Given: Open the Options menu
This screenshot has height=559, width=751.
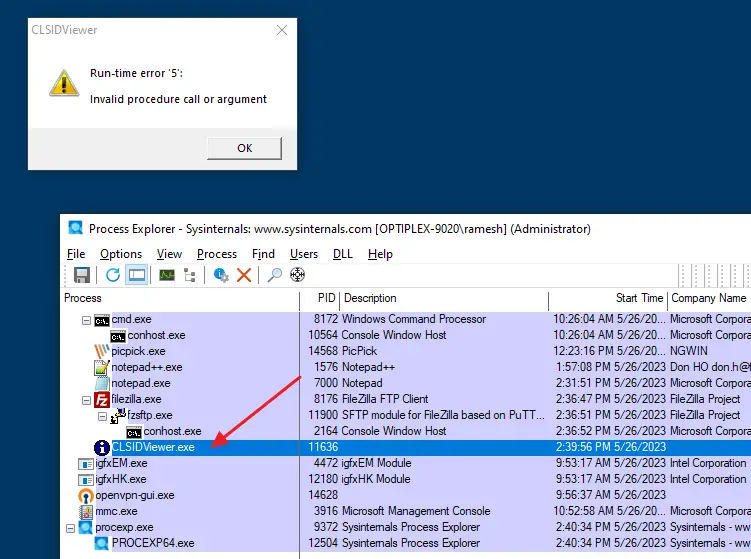Looking at the screenshot, I should (x=121, y=254).
